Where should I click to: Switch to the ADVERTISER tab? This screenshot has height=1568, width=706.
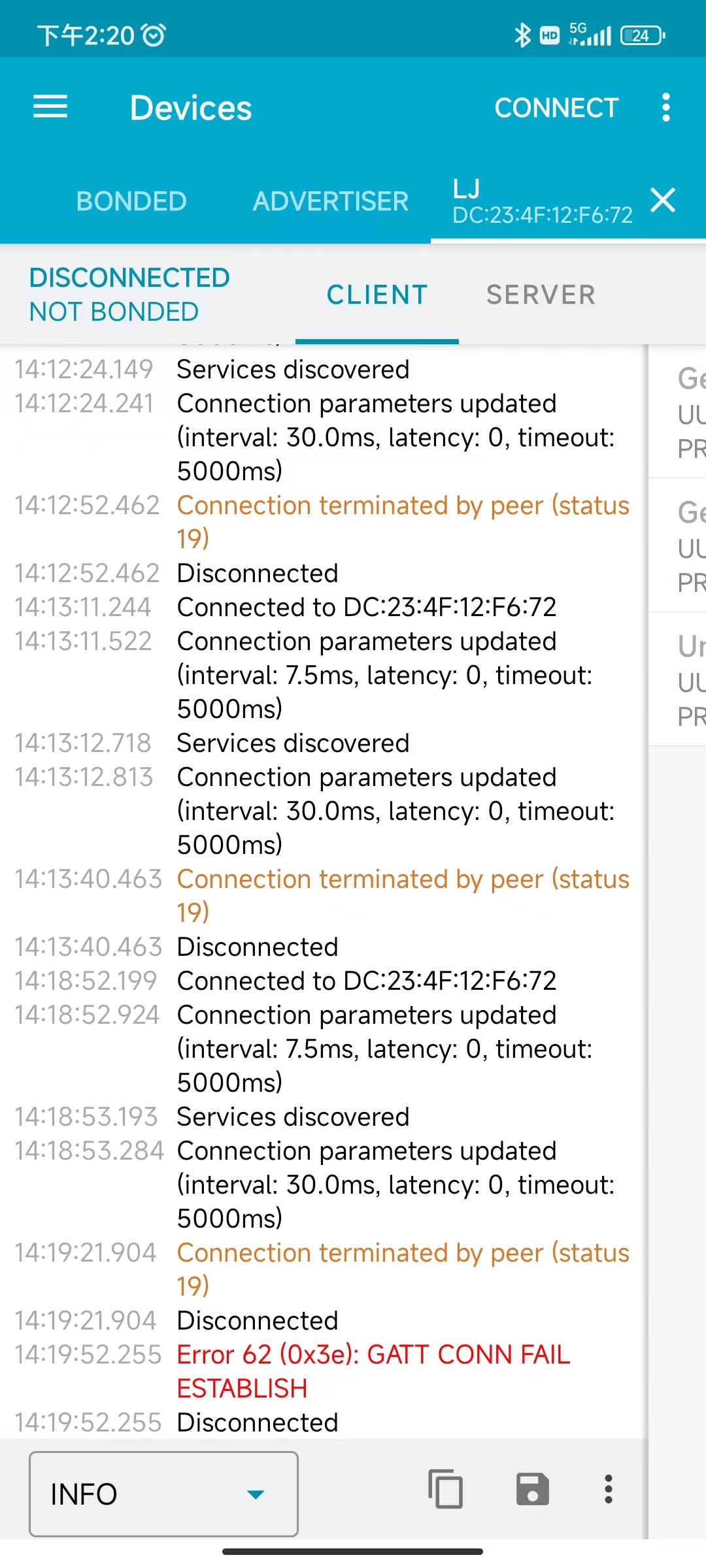click(x=331, y=201)
